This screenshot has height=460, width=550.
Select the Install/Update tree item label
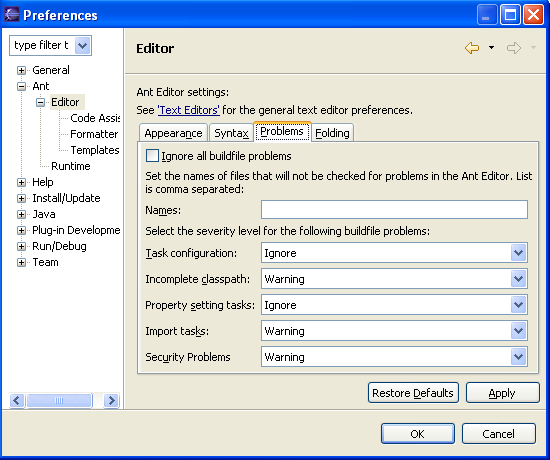click(x=66, y=198)
